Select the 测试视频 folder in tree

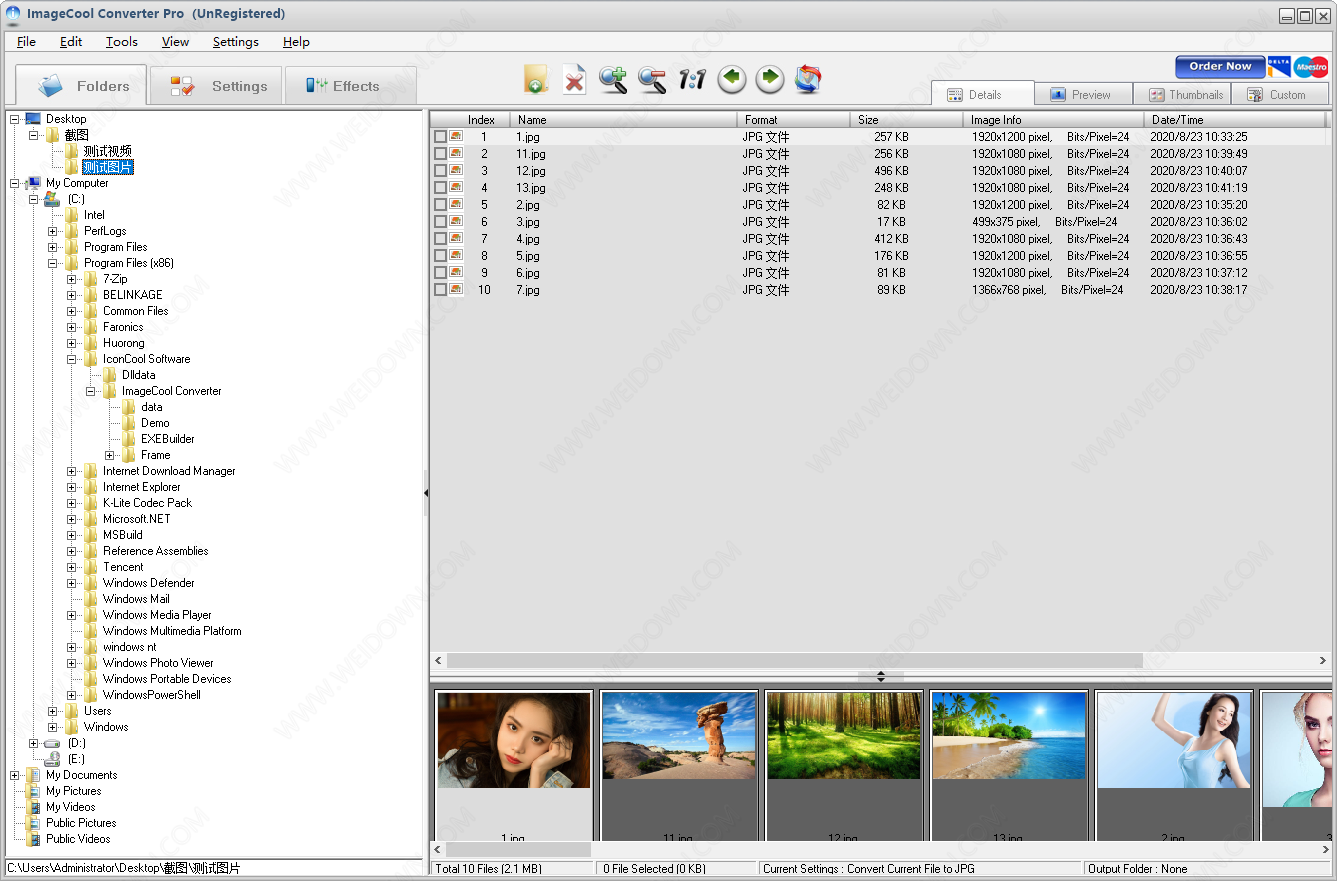[x=107, y=151]
